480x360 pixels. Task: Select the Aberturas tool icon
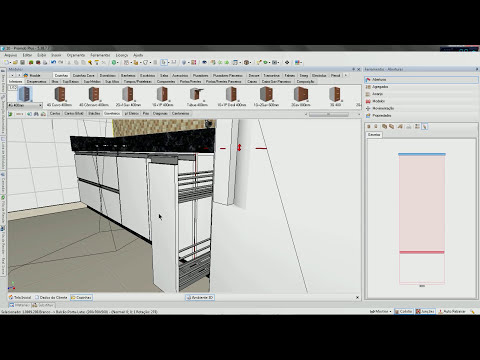[368, 80]
